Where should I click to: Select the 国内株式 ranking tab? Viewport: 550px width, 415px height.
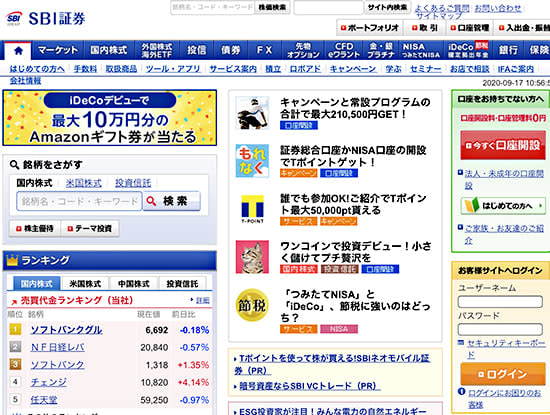click(x=36, y=283)
